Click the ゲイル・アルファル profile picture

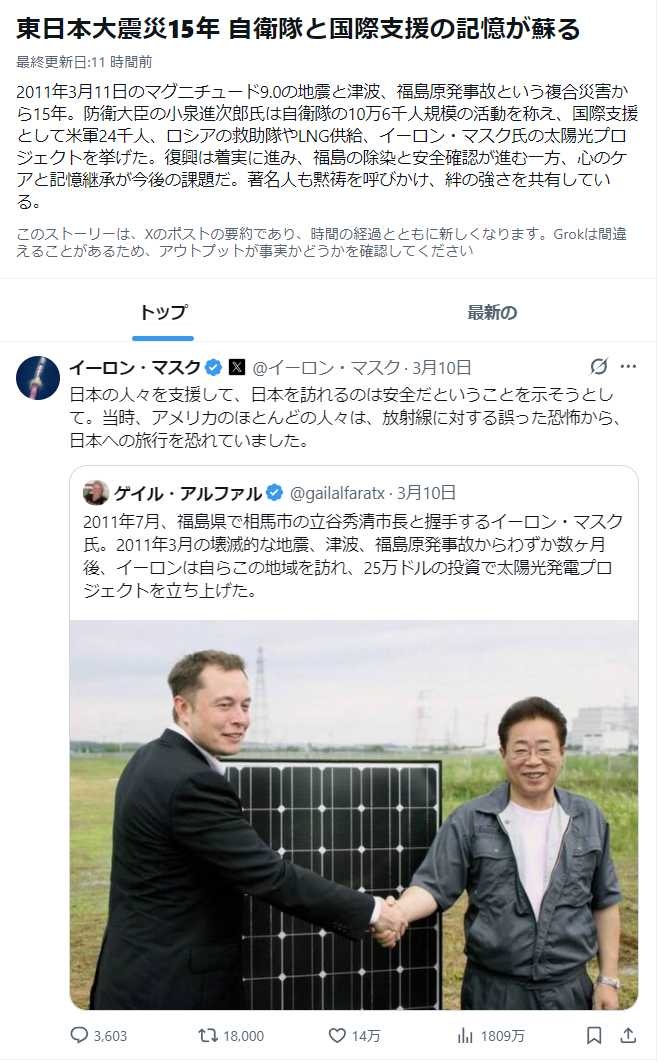[96, 493]
